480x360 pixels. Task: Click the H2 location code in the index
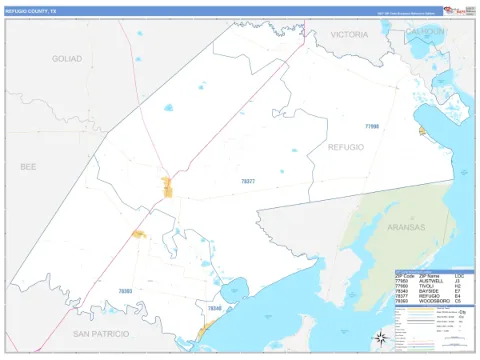point(458,286)
